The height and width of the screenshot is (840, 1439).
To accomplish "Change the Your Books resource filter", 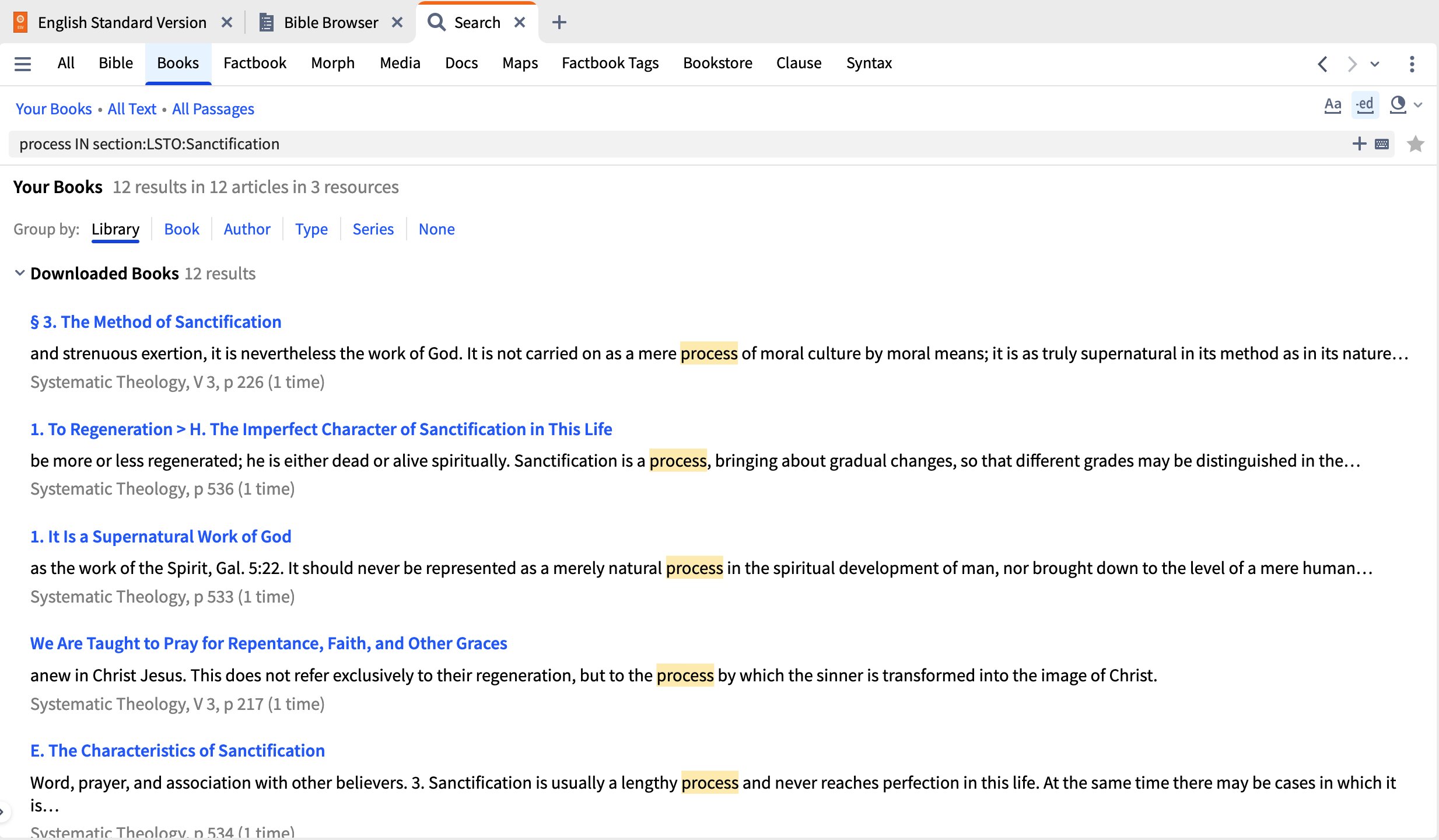I will pyautogui.click(x=54, y=109).
